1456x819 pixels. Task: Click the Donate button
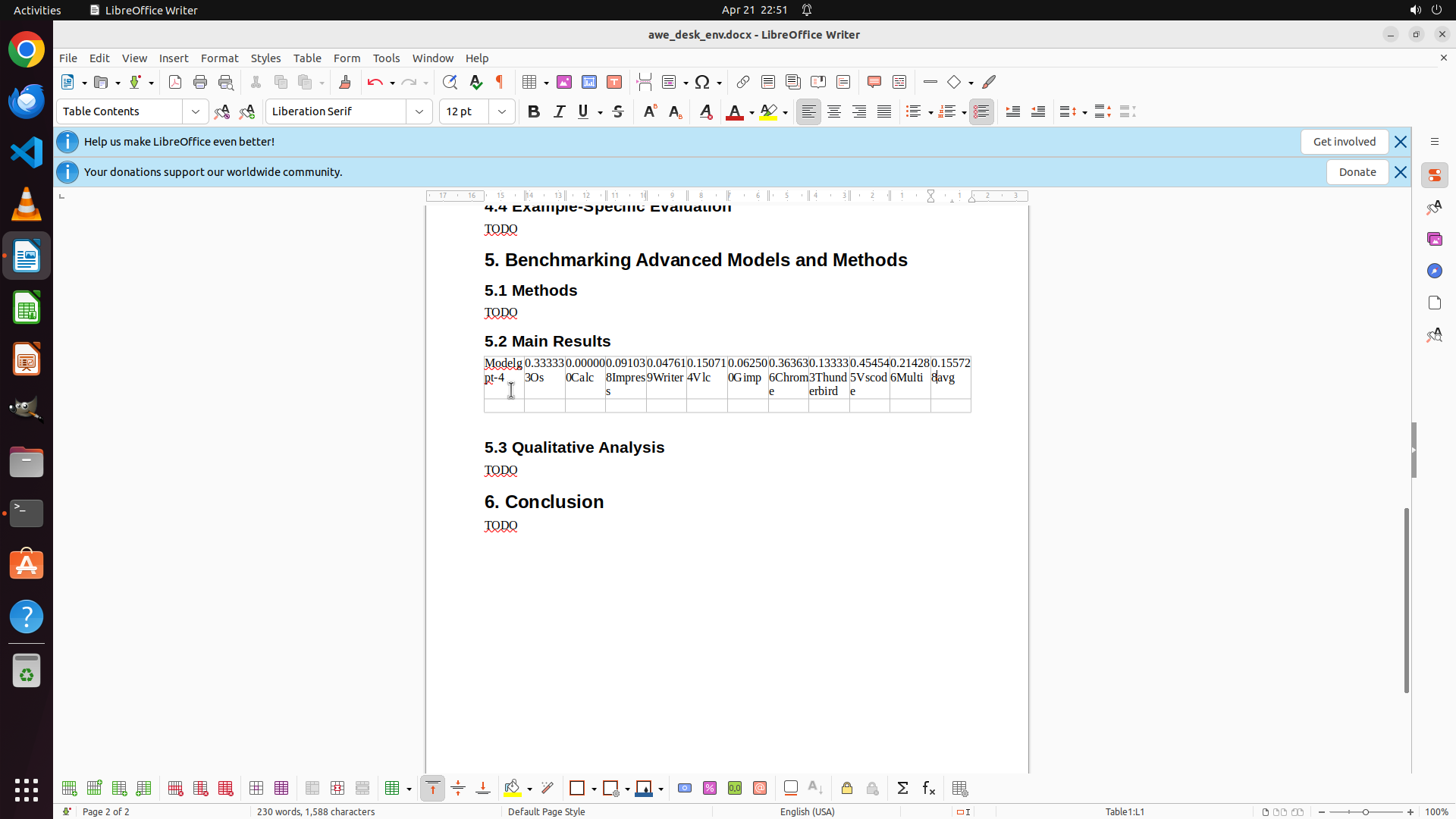(1357, 172)
